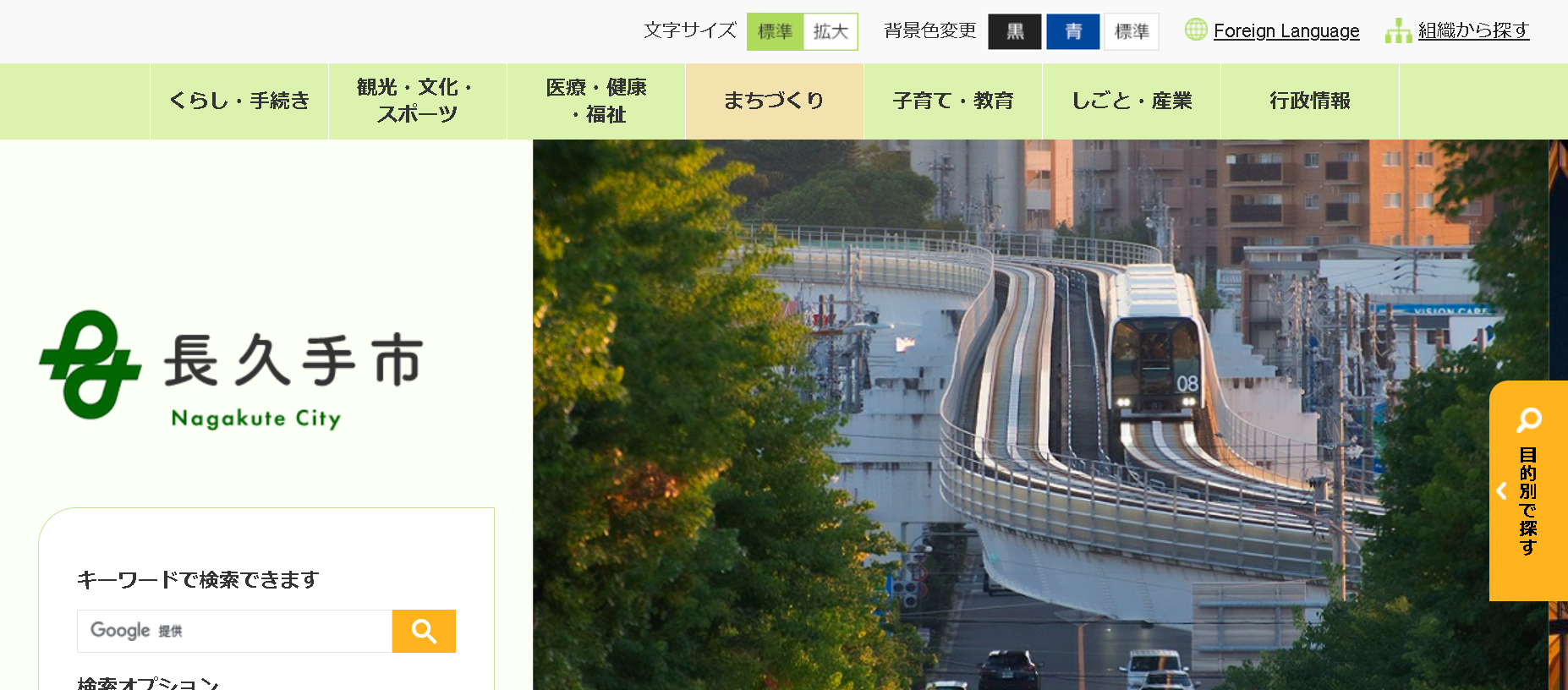The height and width of the screenshot is (690, 1568).
Task: Expand the 目的別で探す side panel arrow
Action: tap(1502, 491)
